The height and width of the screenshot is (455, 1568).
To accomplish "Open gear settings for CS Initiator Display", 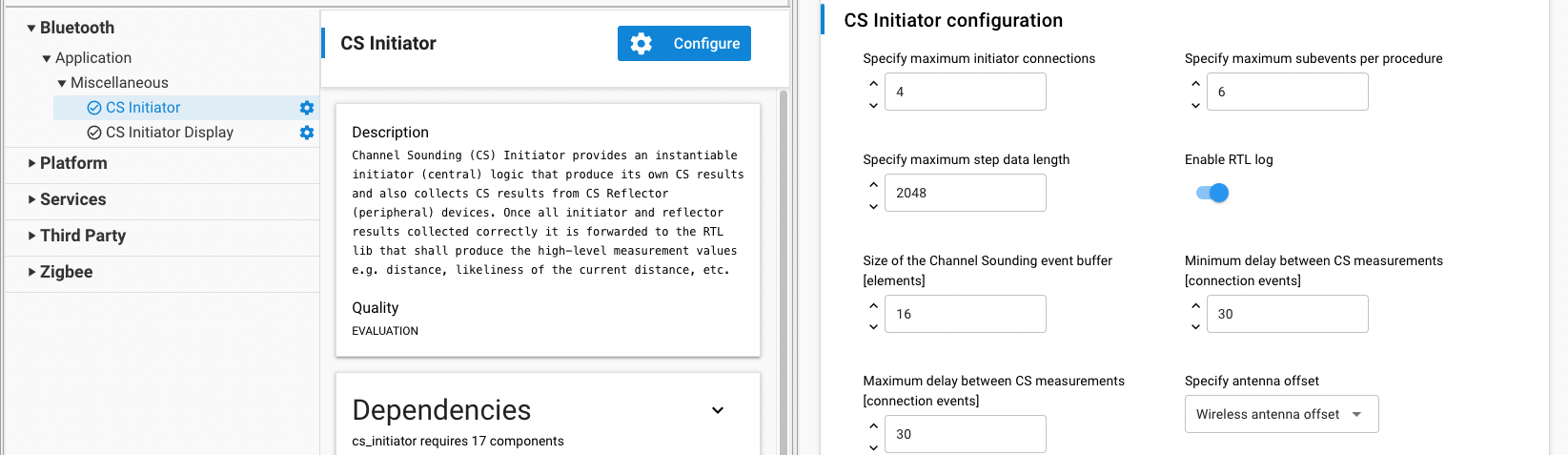I will [307, 133].
